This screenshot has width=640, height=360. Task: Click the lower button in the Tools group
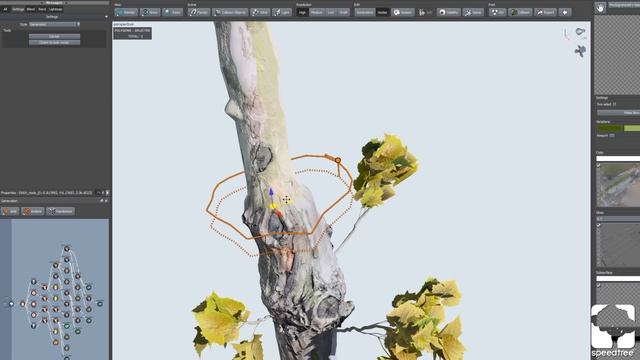click(x=54, y=42)
